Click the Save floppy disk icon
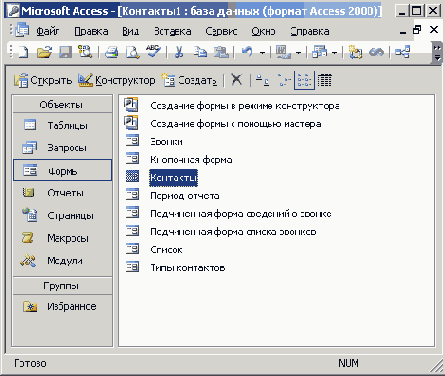Viewport: 445px width, 376px height. point(65,52)
